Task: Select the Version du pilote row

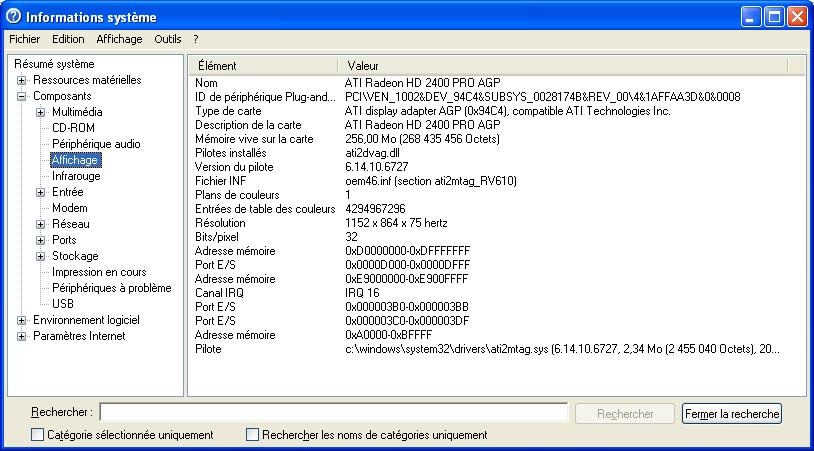Action: [497, 167]
